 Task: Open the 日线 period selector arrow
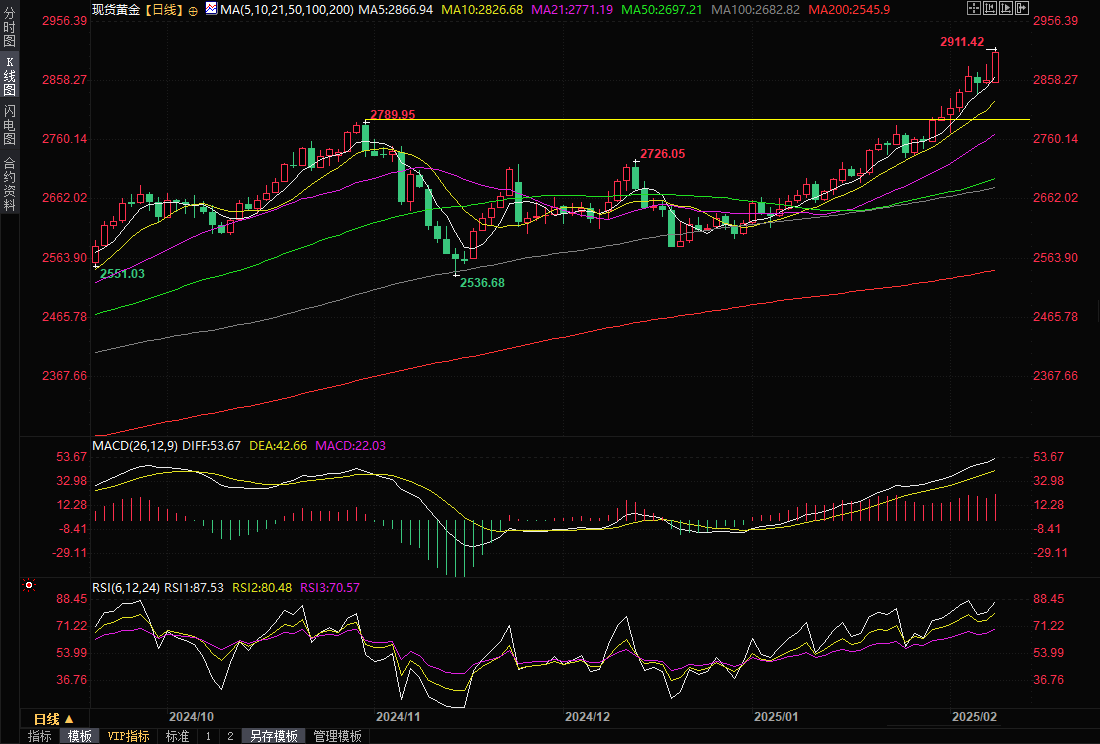tap(70, 719)
